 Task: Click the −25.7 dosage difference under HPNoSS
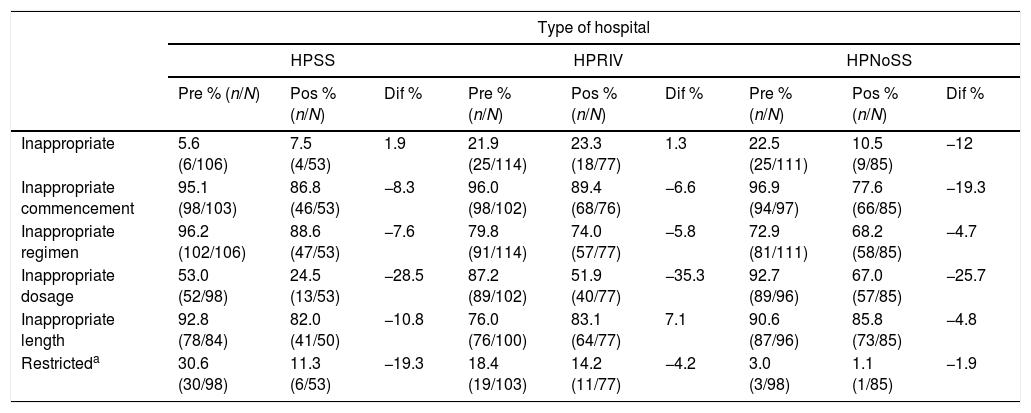coord(965,275)
